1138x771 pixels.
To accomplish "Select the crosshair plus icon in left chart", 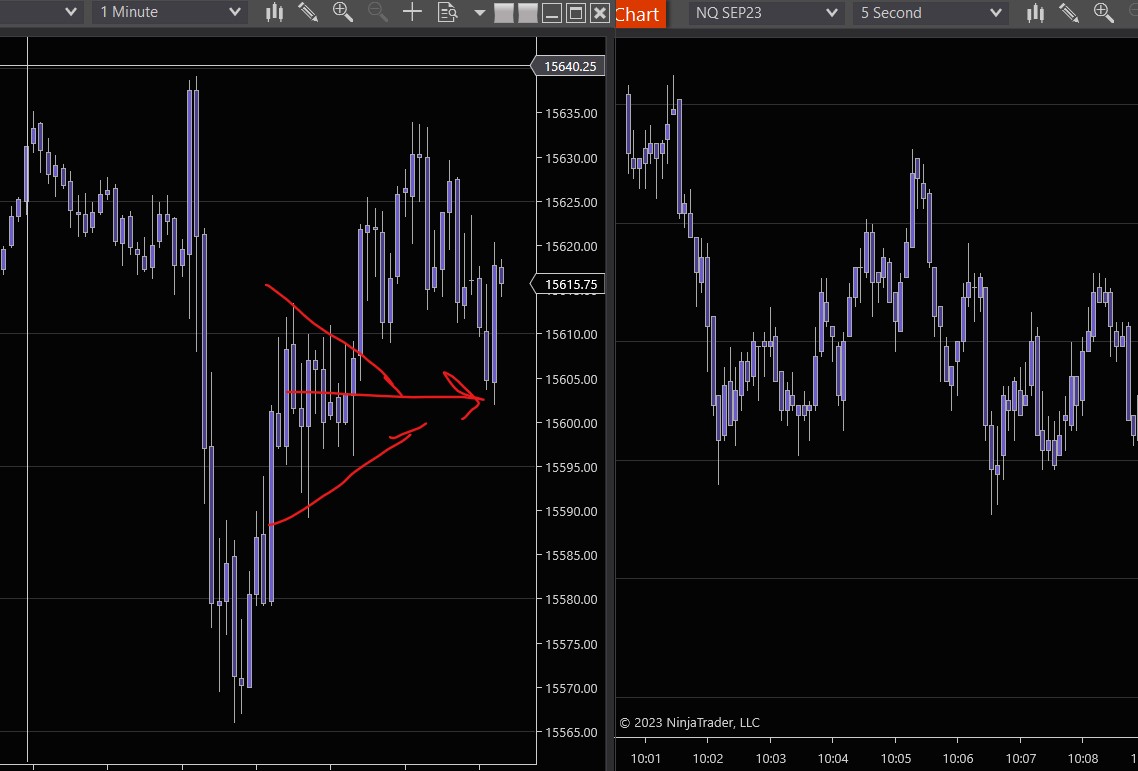I will click(412, 12).
